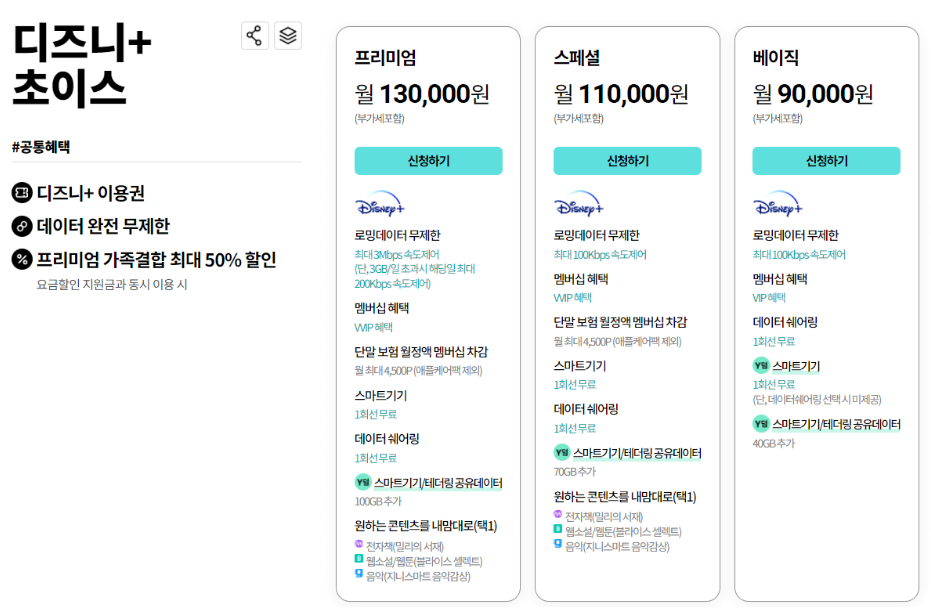Open 스마트기기/테더링 공유데이터 link in 스페셜
The width and height of the screenshot is (931, 611).
637,454
